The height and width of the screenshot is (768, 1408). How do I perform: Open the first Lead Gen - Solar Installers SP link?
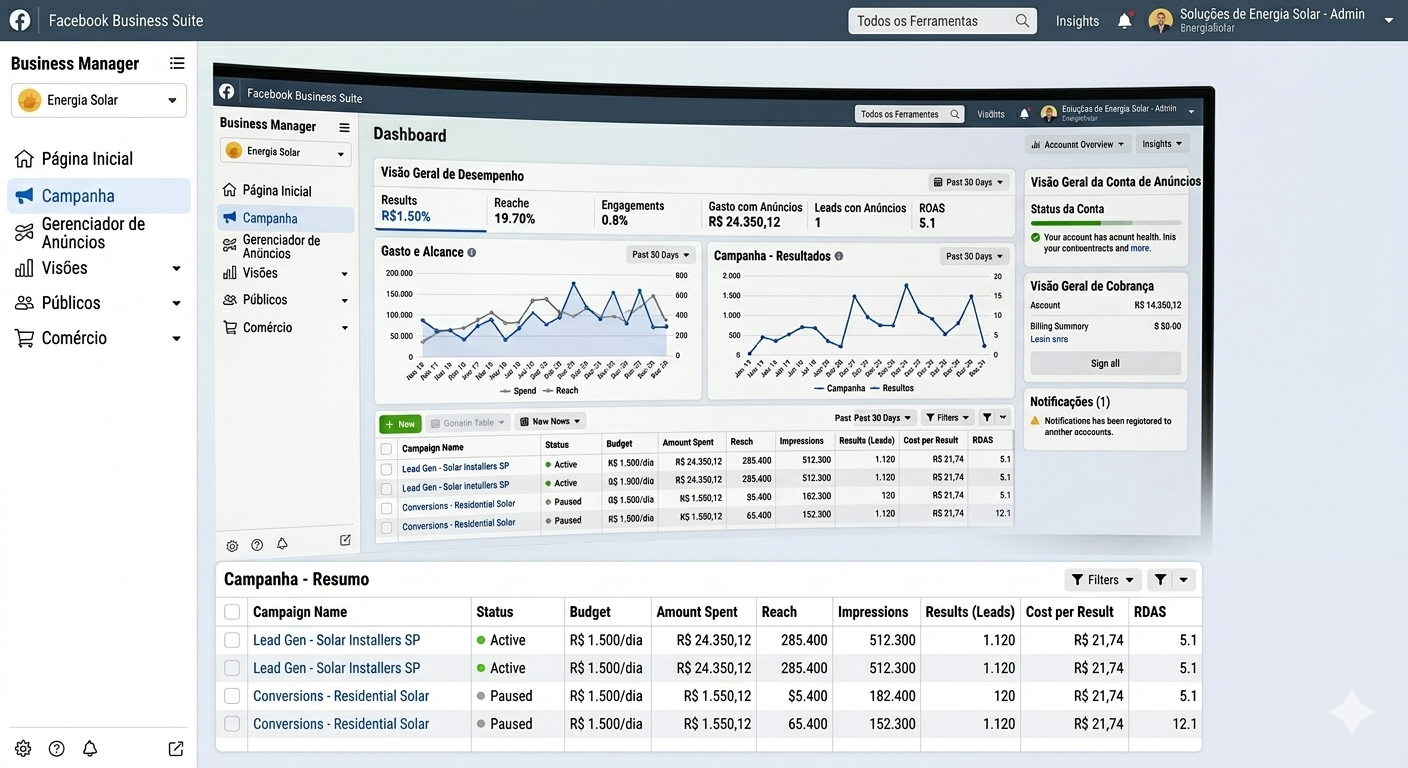336,640
